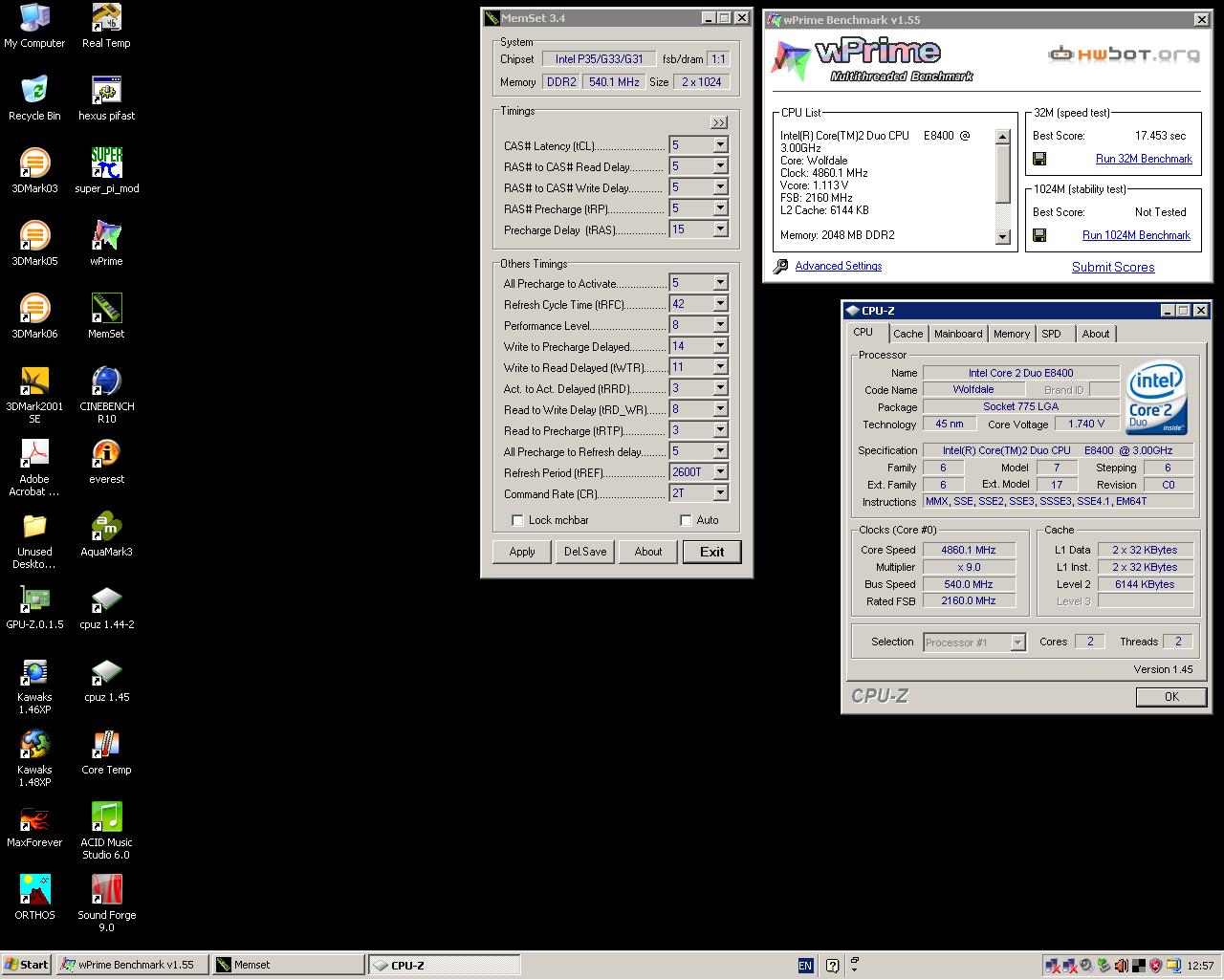This screenshot has height=980, width=1224.
Task: Open the Refresh Period (tREF) dropdown
Action: 720,472
